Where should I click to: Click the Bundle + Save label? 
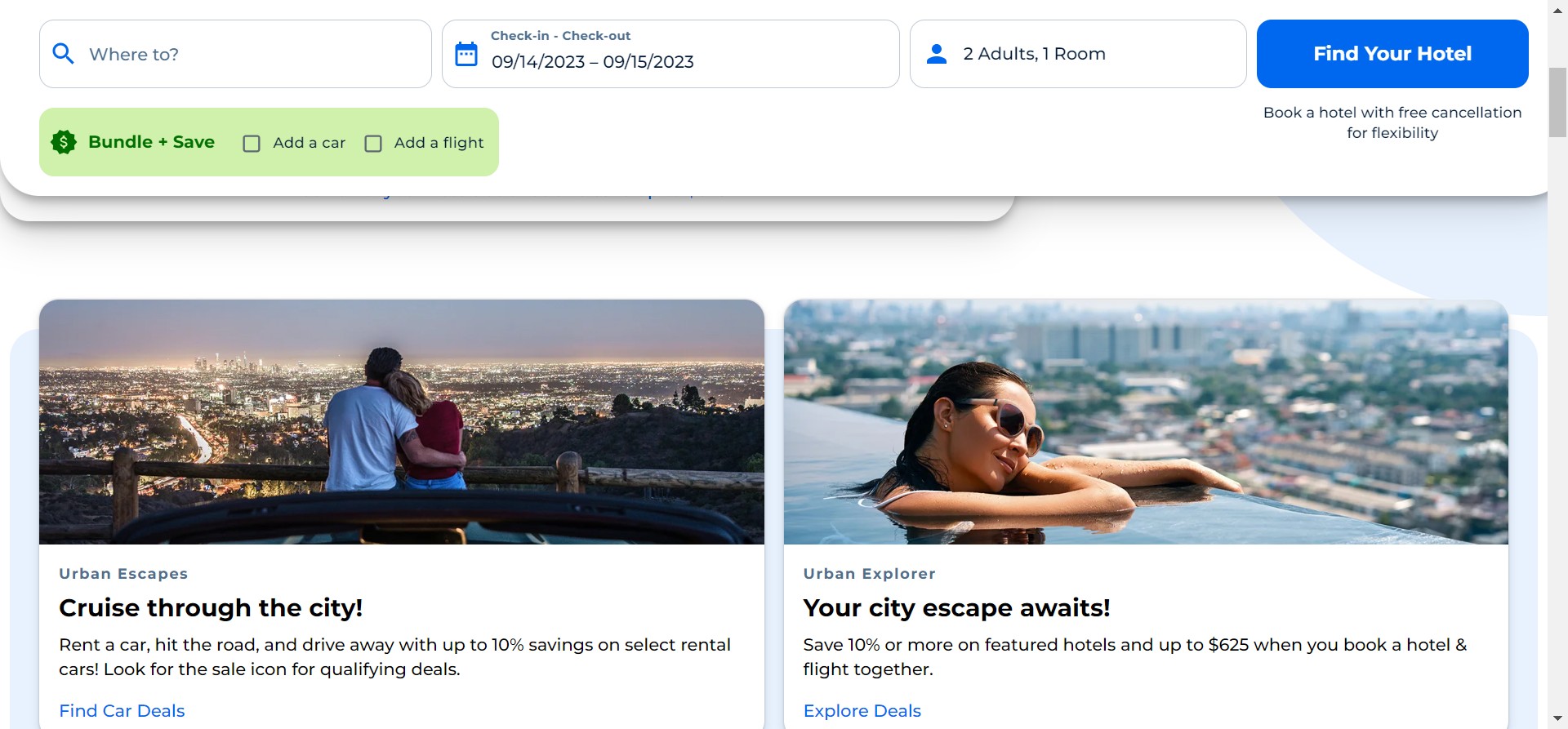(x=151, y=142)
